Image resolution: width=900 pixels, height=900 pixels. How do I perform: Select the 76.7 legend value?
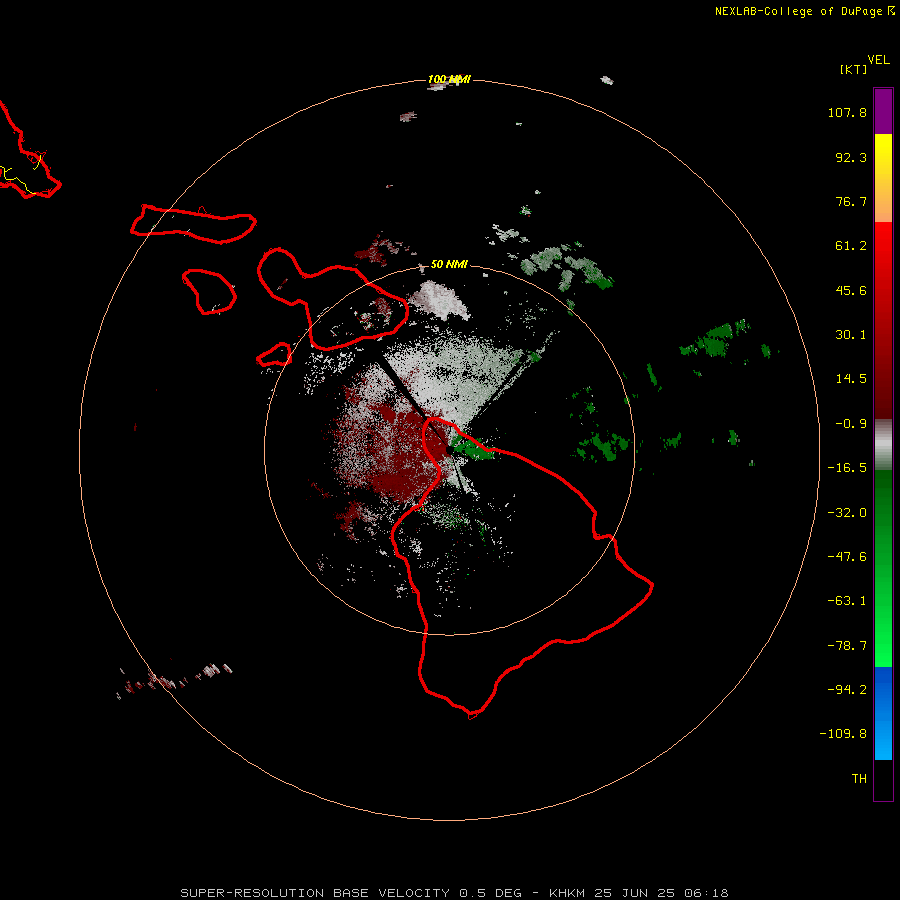point(851,201)
